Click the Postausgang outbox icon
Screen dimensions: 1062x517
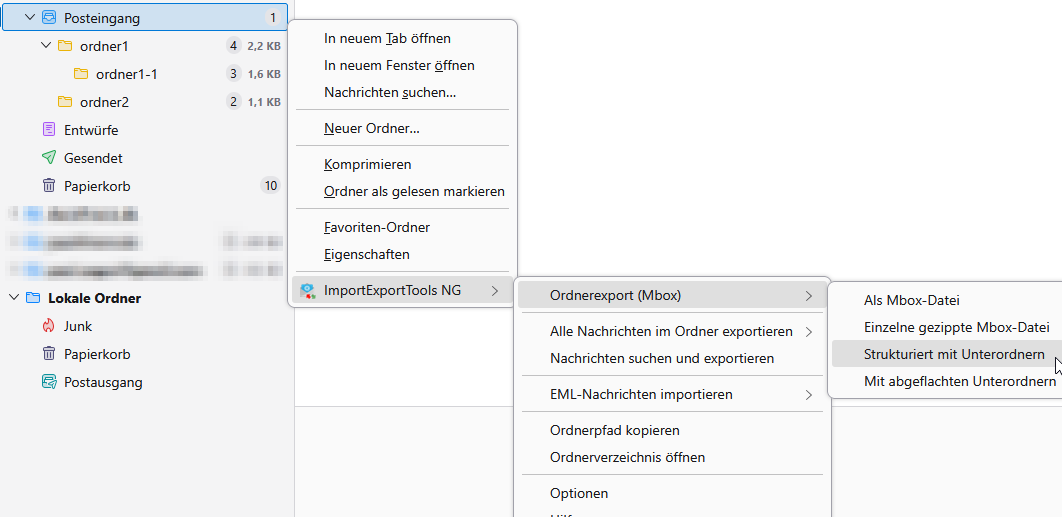tap(49, 382)
